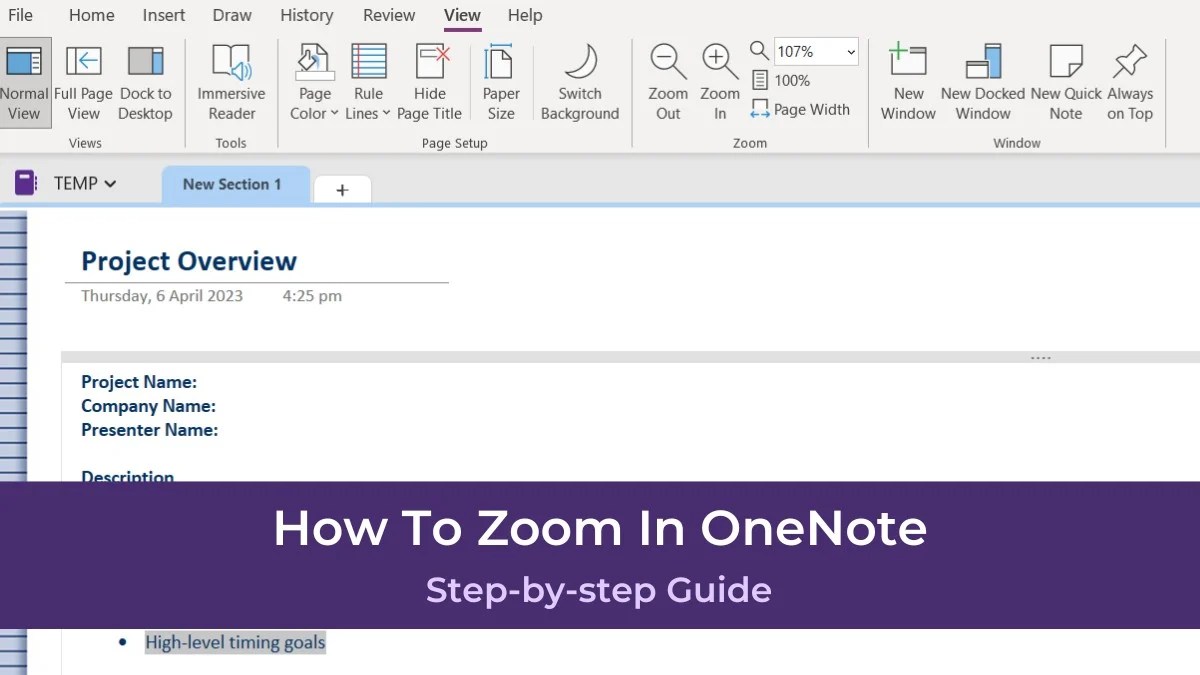Open the Paper Size options
The width and height of the screenshot is (1200, 675).
coord(500,80)
